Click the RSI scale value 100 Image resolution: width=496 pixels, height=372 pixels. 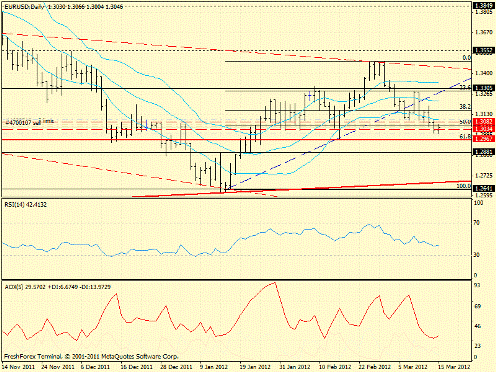tap(479, 203)
